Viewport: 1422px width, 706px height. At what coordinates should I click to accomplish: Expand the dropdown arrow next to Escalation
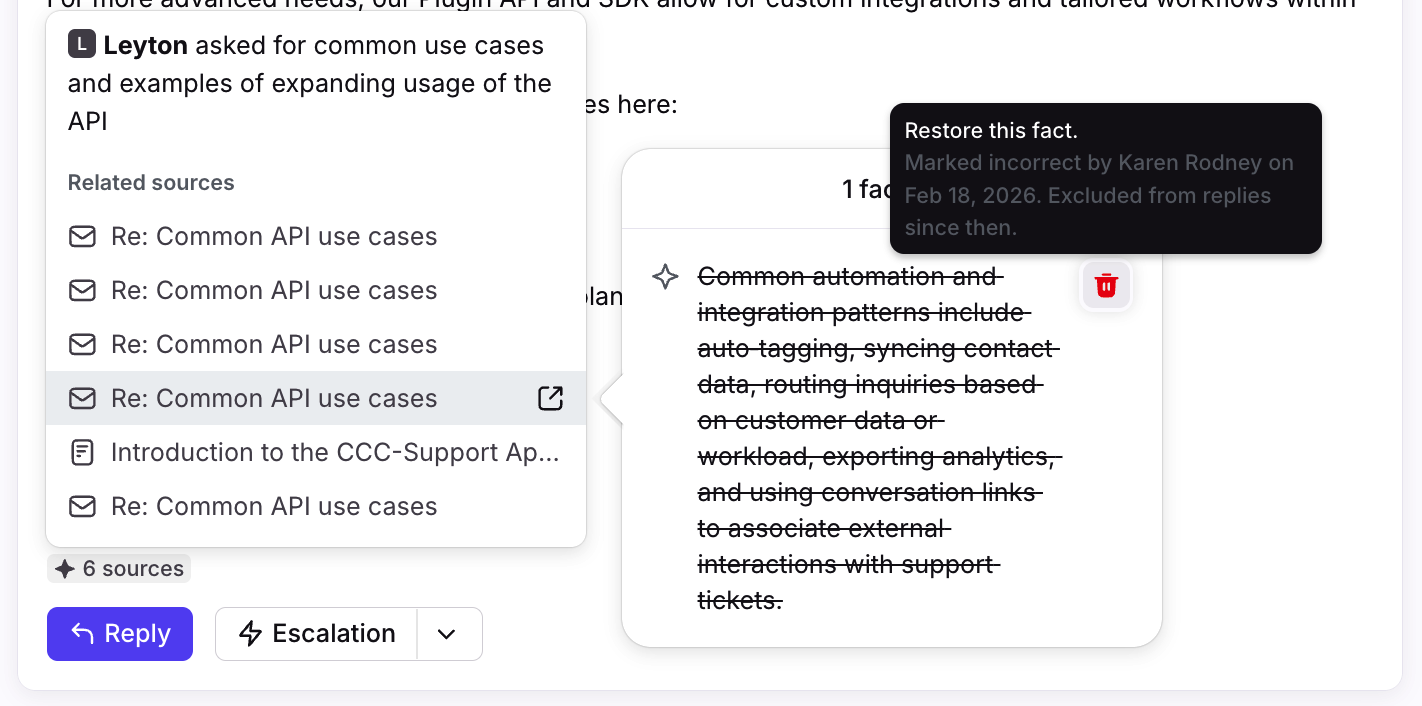tap(447, 634)
